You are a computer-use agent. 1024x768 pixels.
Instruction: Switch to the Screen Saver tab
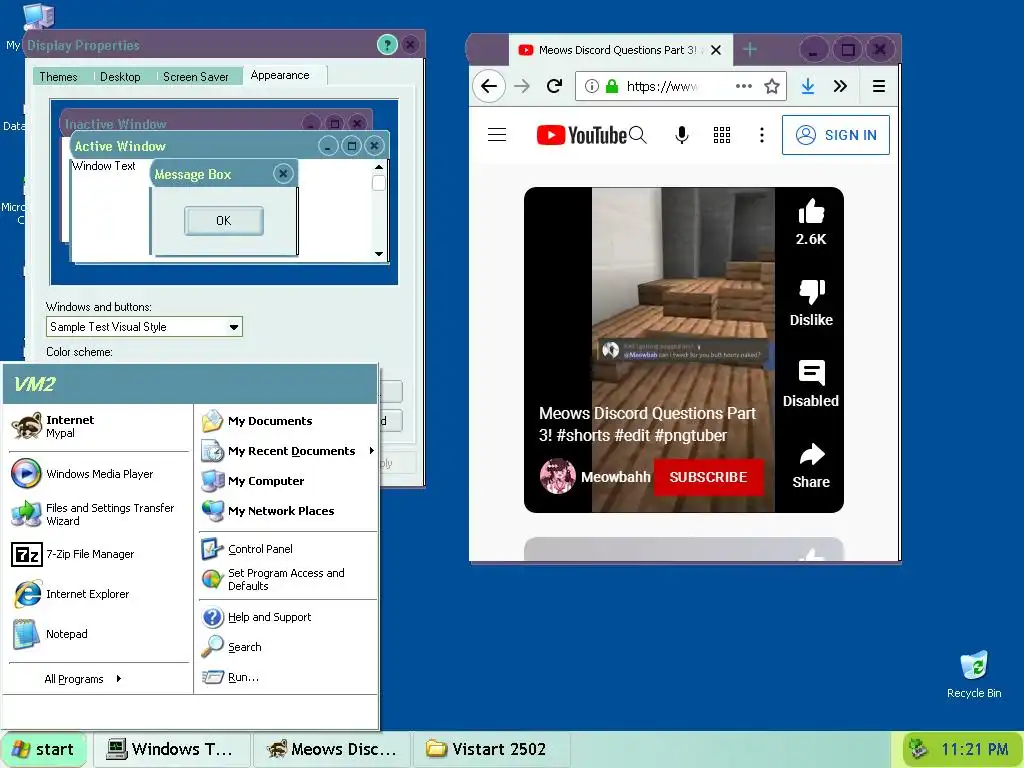tap(196, 76)
